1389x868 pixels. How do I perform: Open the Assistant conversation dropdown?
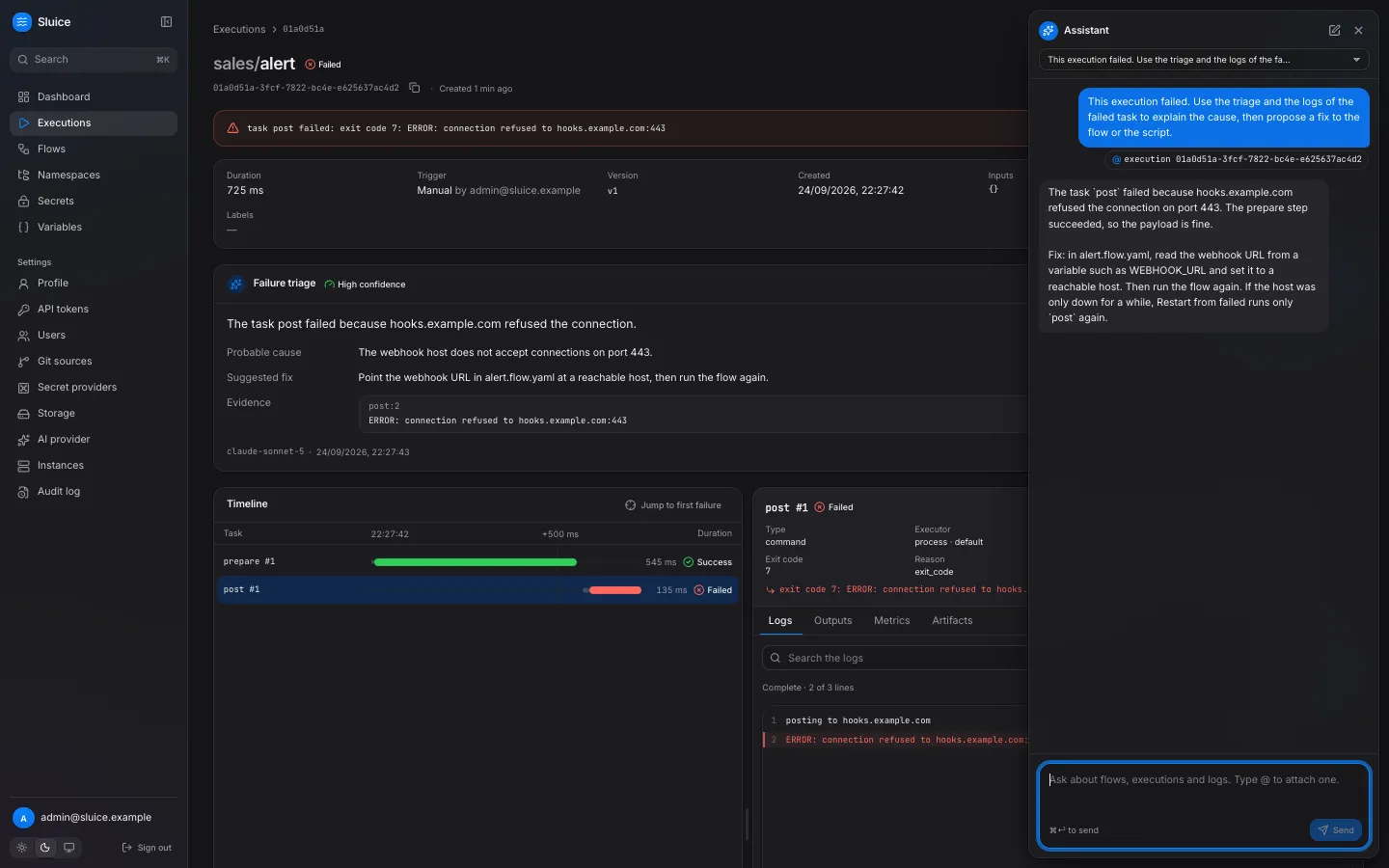1204,60
